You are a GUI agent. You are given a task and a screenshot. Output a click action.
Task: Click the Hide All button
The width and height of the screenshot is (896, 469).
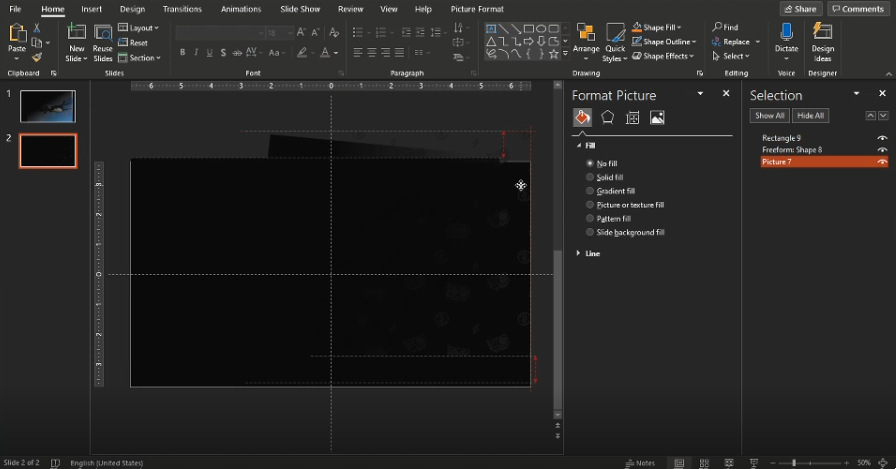point(810,116)
